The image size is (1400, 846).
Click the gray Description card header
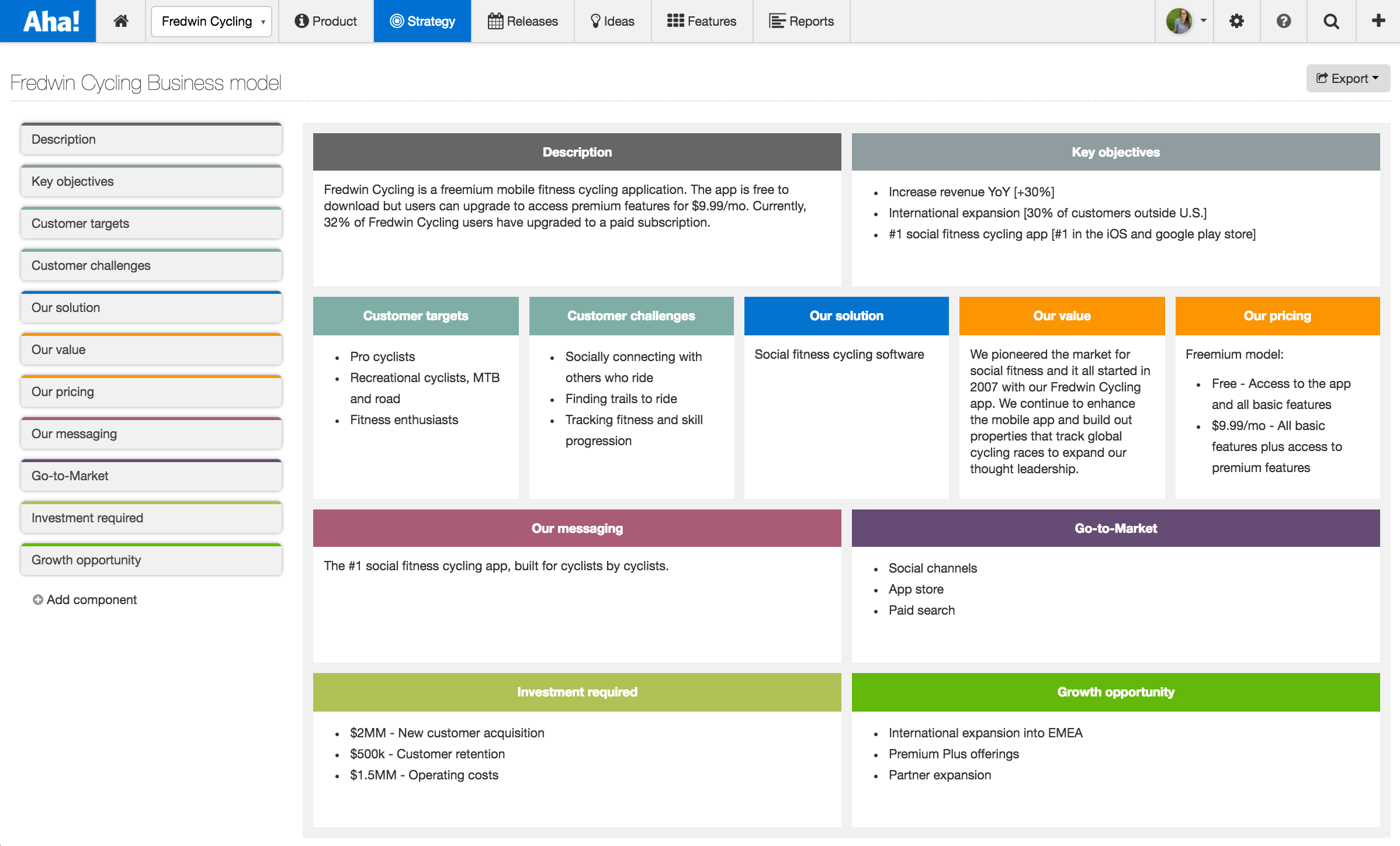pos(577,152)
